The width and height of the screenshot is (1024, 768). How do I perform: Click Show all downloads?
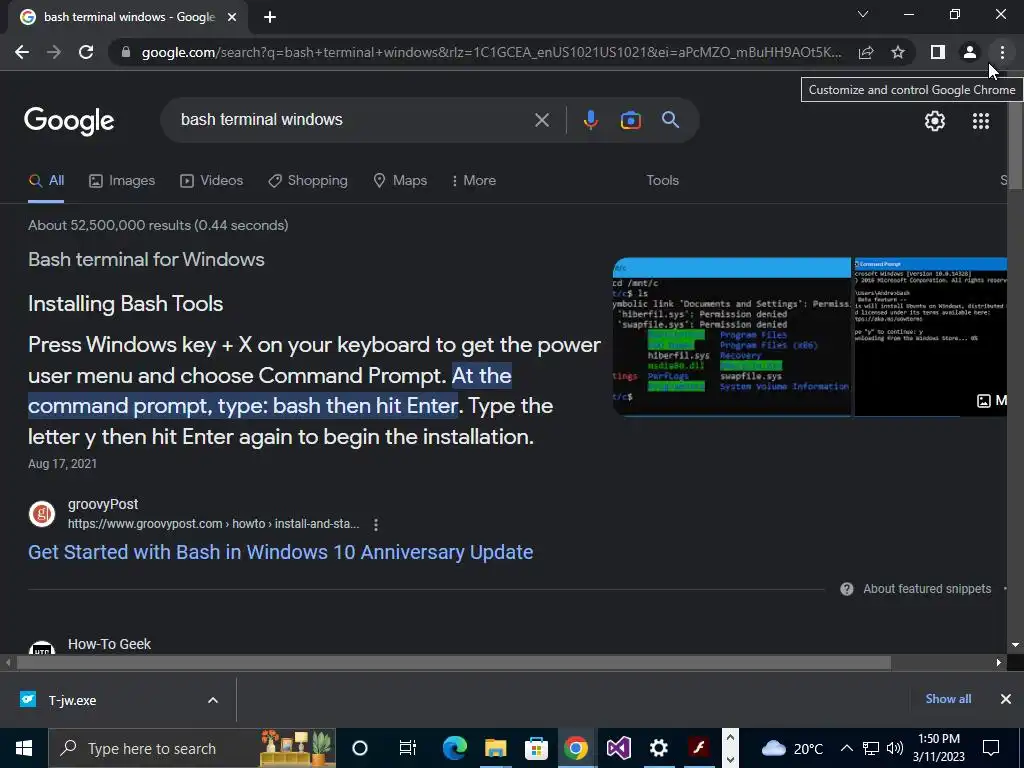948,699
